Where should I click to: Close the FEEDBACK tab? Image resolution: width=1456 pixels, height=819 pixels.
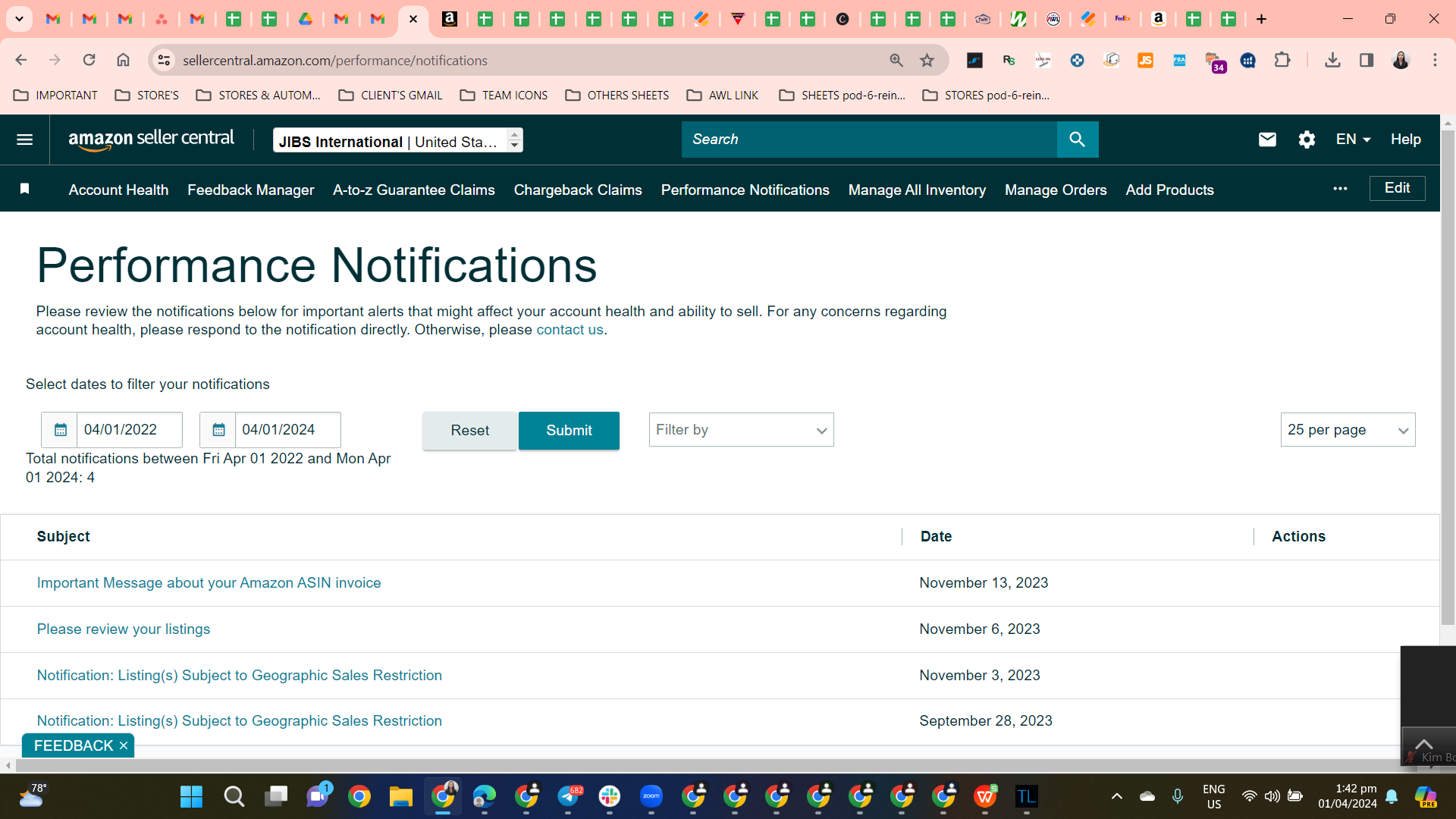[x=124, y=746]
